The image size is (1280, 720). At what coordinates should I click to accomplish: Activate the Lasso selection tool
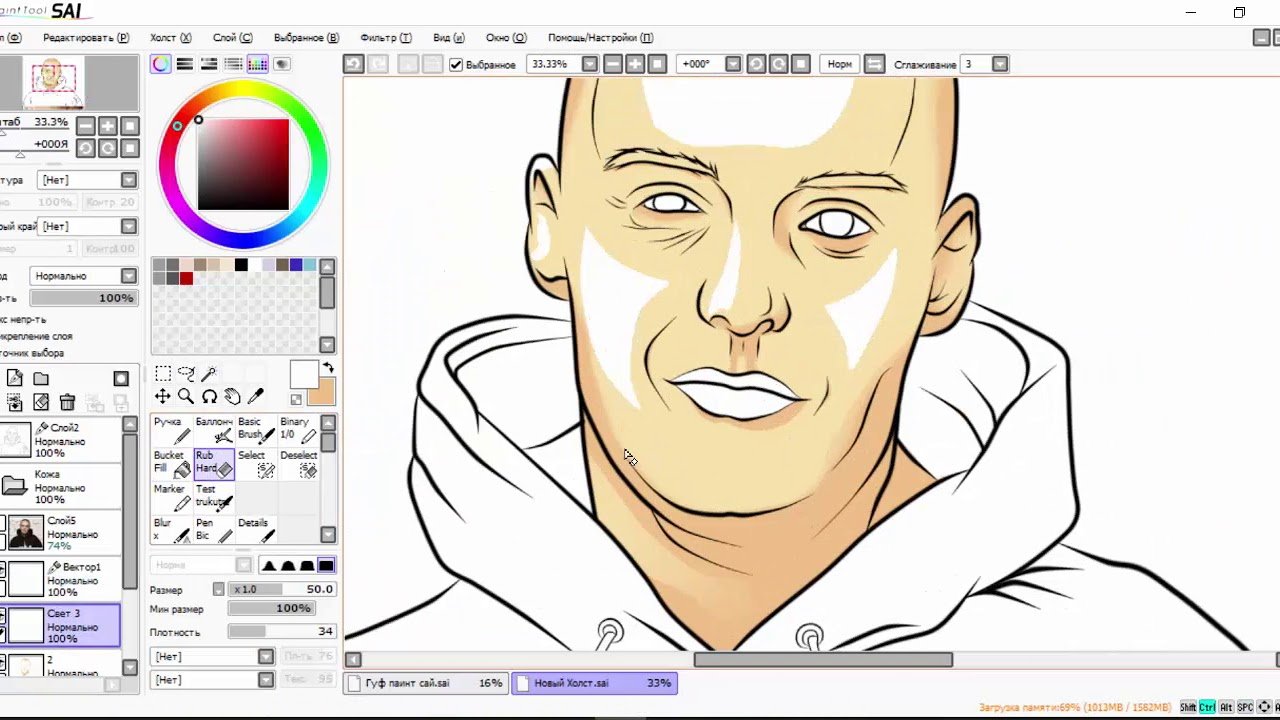pyautogui.click(x=186, y=374)
